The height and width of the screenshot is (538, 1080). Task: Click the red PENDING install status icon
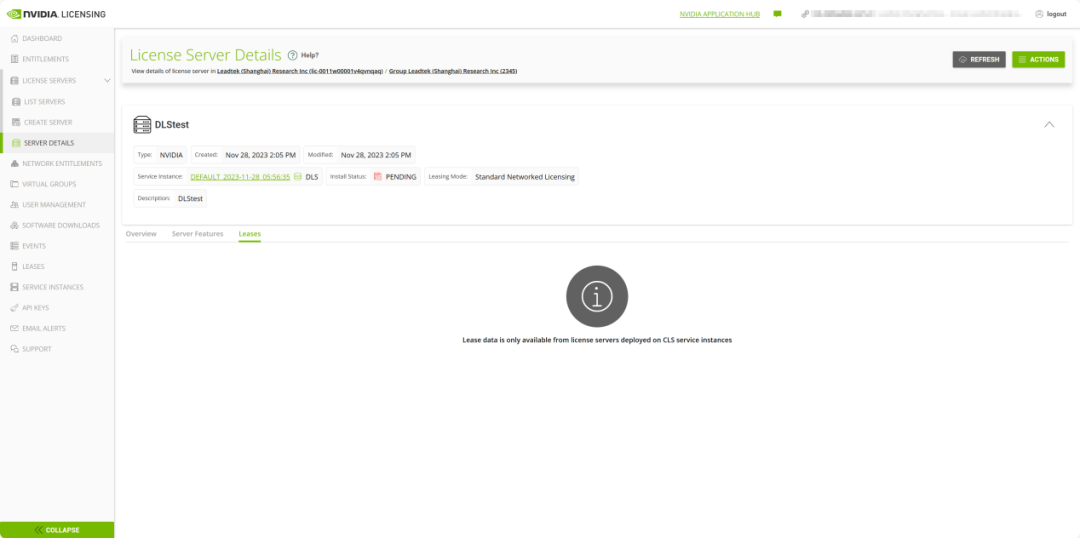[x=377, y=176]
